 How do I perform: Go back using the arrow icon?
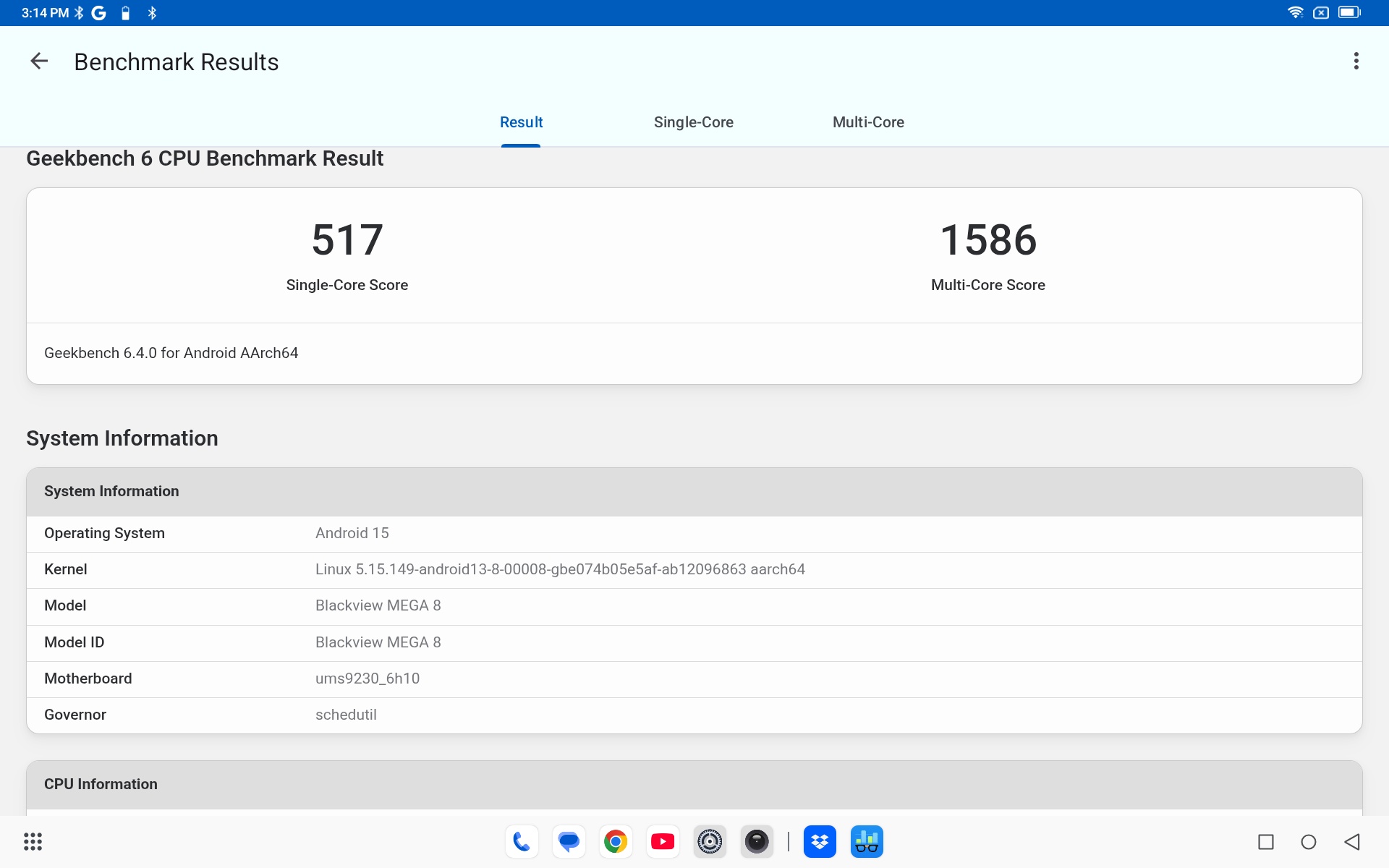pos(39,61)
